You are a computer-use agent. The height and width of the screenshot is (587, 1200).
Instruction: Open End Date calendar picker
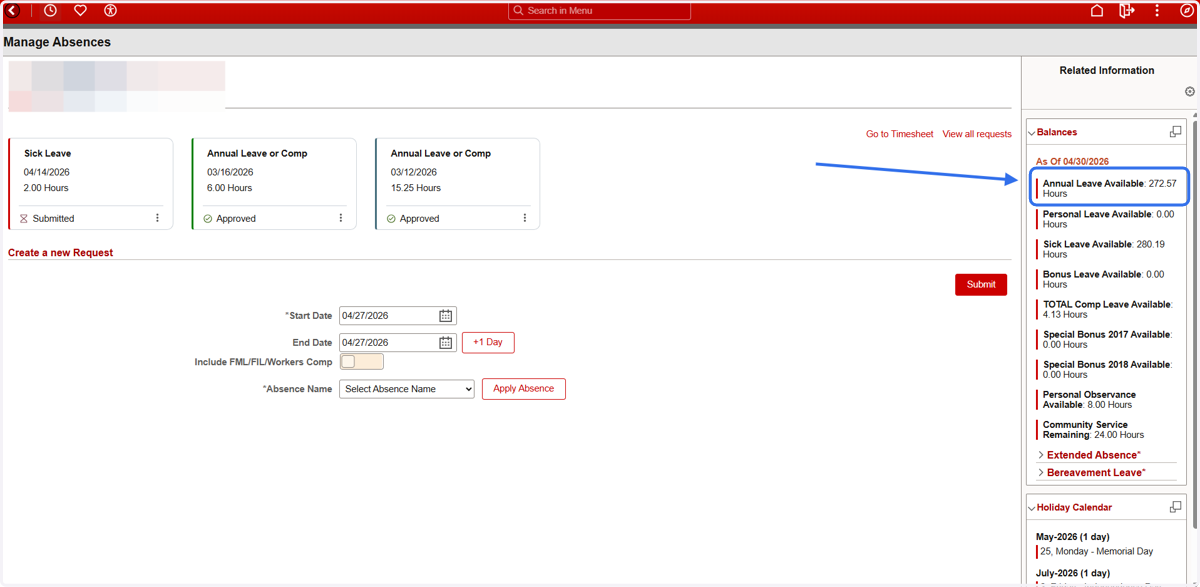coord(446,343)
